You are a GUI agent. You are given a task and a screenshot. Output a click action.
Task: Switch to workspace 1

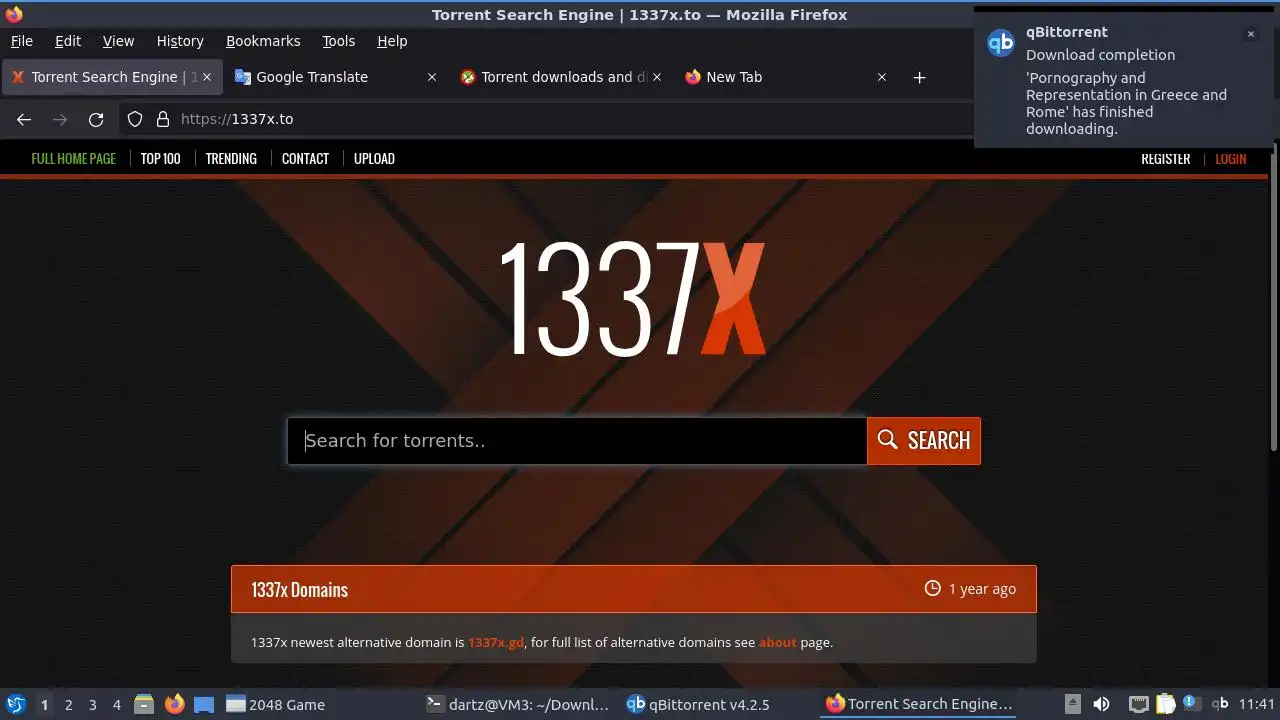coord(44,705)
